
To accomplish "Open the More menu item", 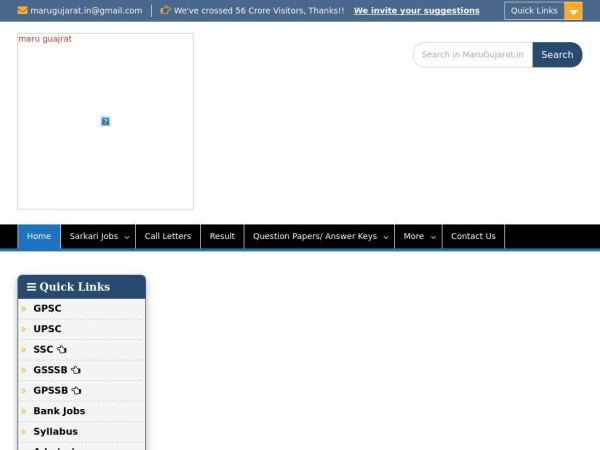I will point(419,236).
